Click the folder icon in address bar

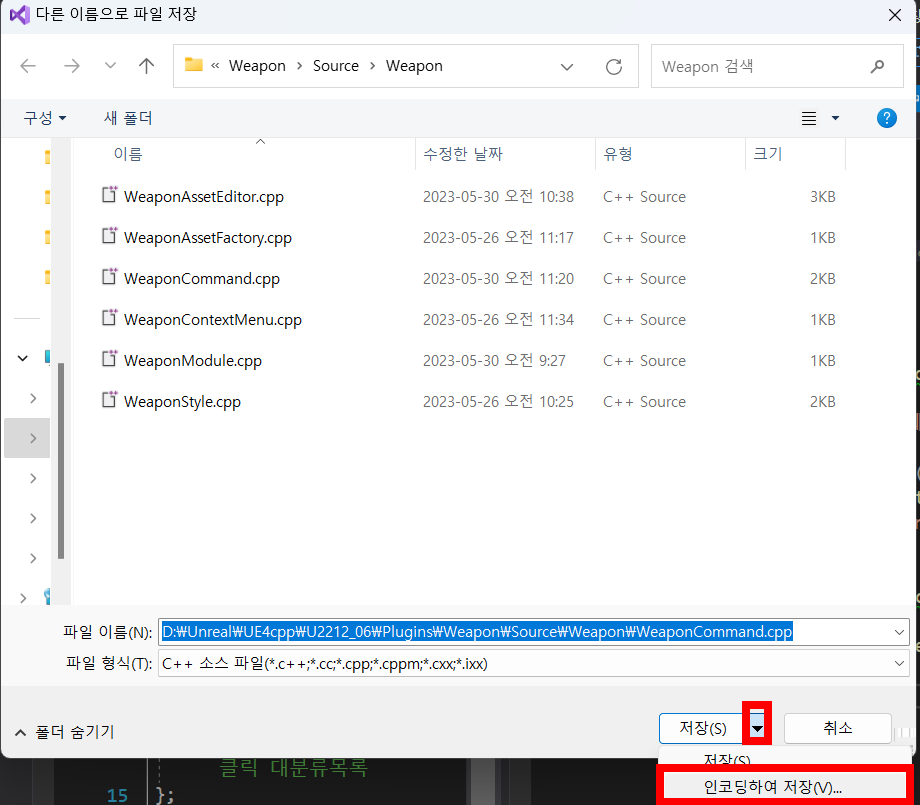pyautogui.click(x=193, y=65)
